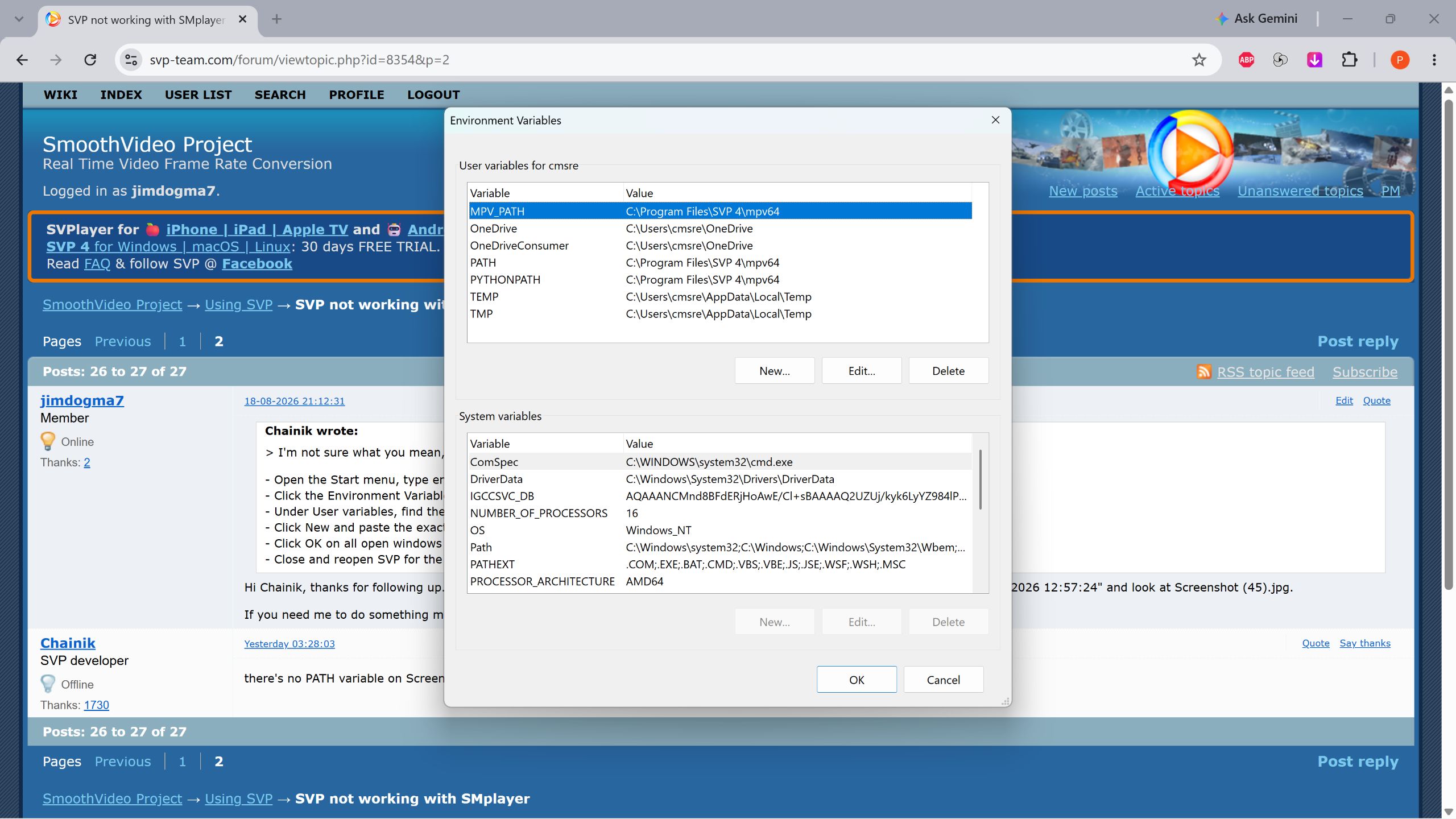
Task: Open a new browser tab
Action: point(276,19)
